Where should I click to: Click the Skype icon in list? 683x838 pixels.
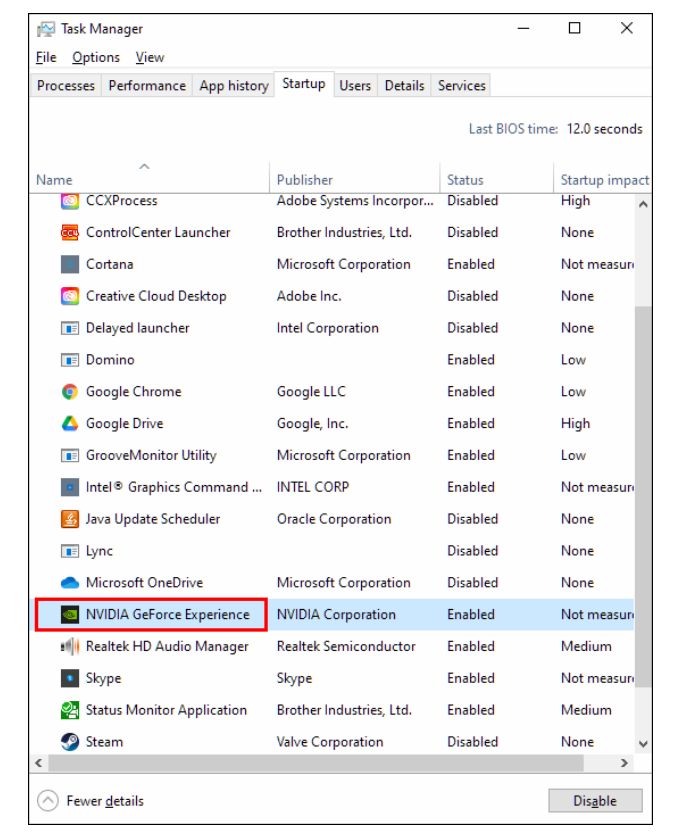[x=70, y=678]
